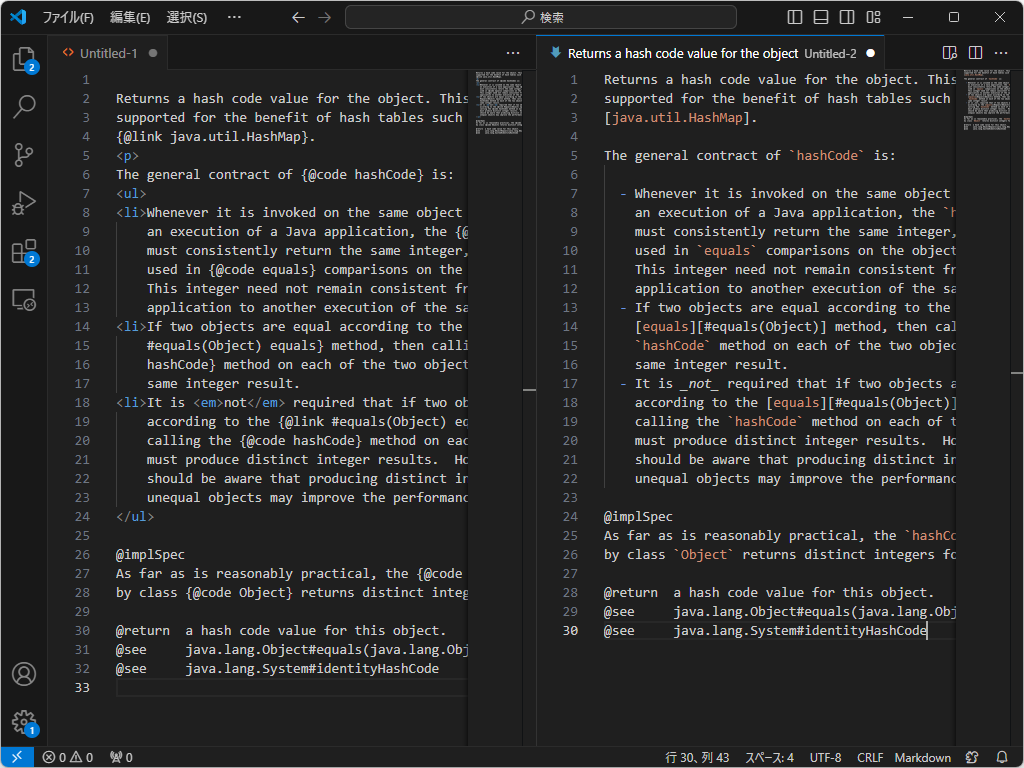
Task: Open the overflow menu next to 選択
Action: [233, 17]
